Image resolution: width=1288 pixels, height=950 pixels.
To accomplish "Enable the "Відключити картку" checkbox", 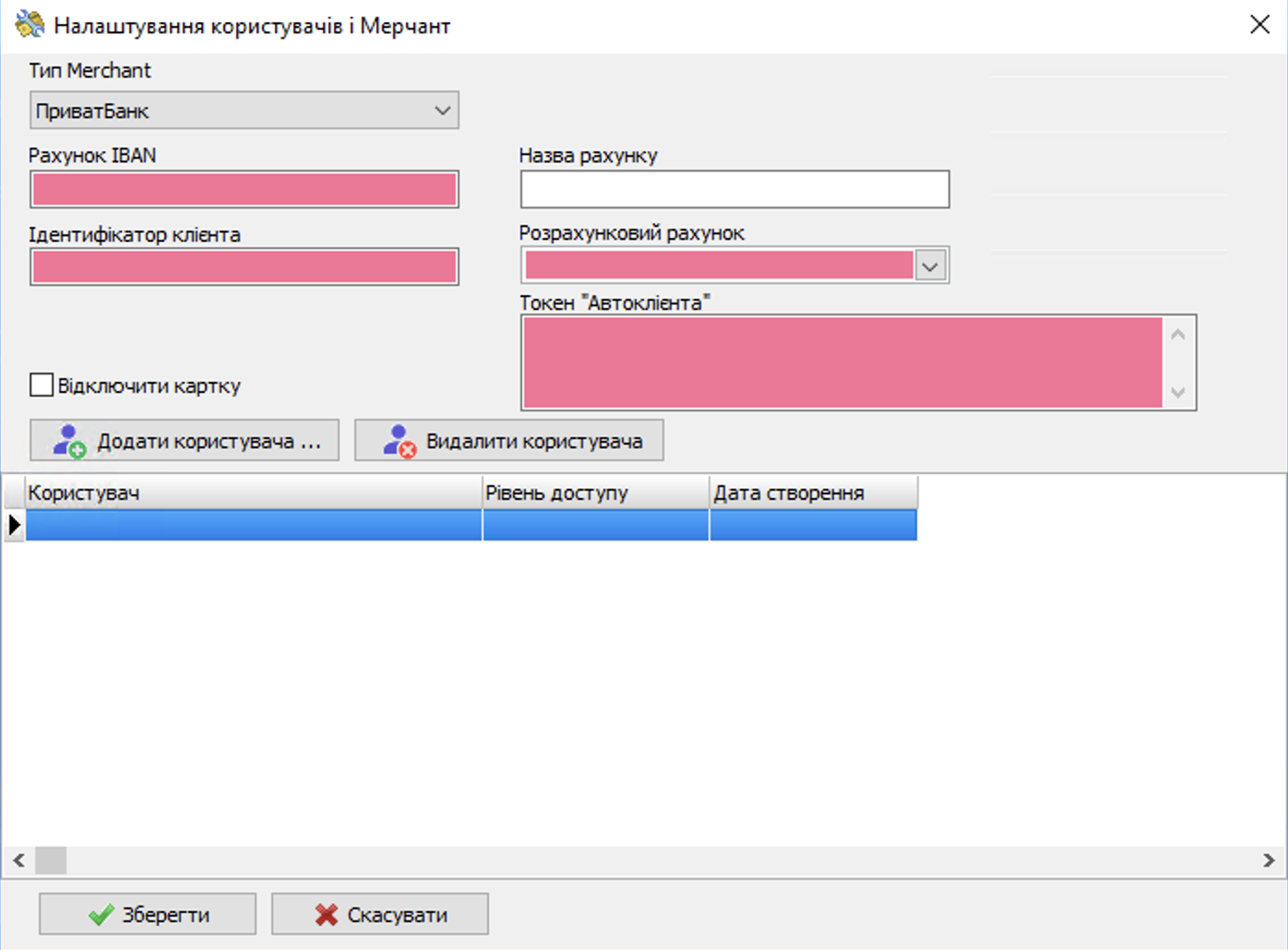I will point(41,385).
